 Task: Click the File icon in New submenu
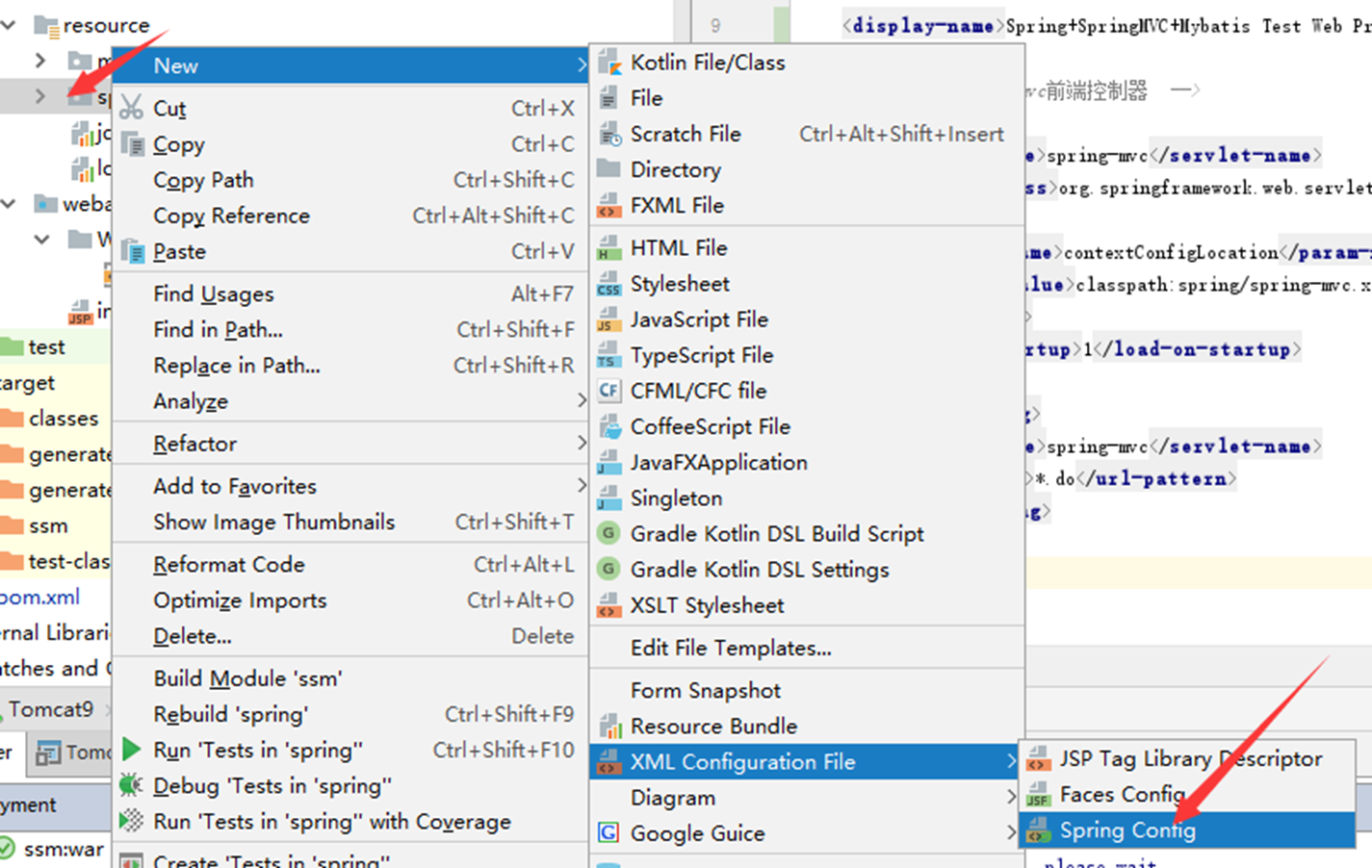click(608, 98)
